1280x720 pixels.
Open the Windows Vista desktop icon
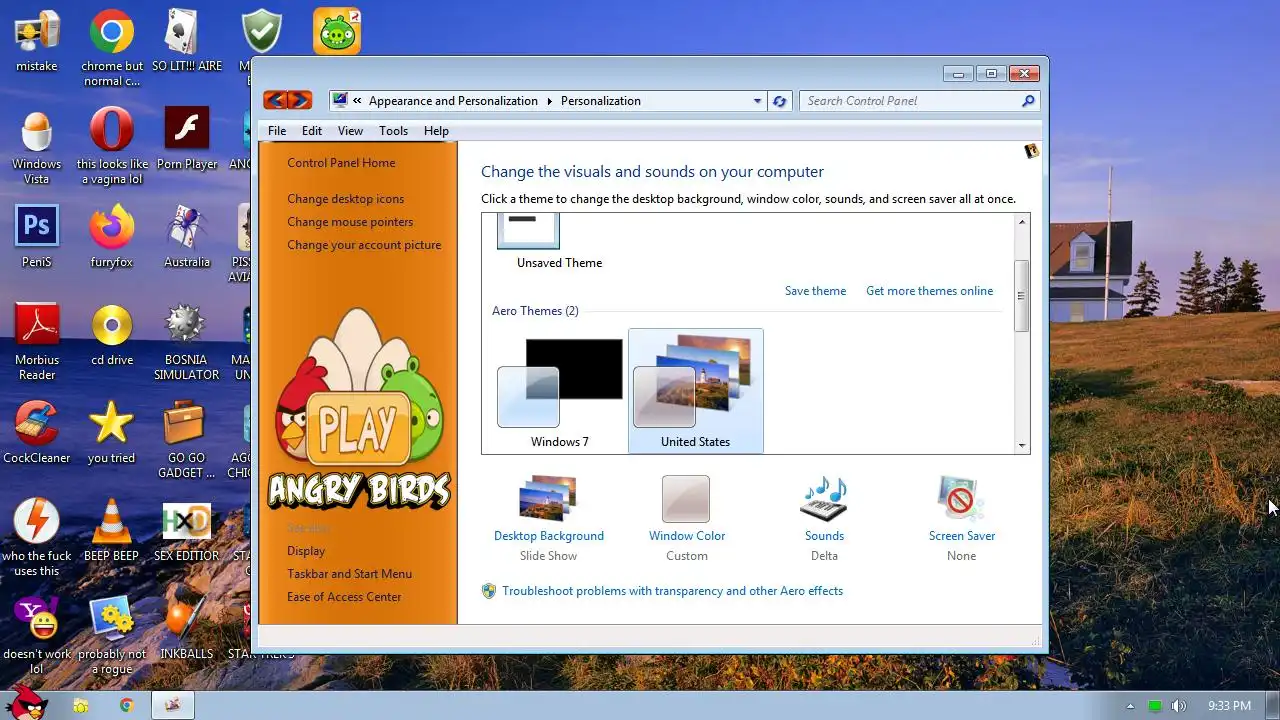pos(37,131)
